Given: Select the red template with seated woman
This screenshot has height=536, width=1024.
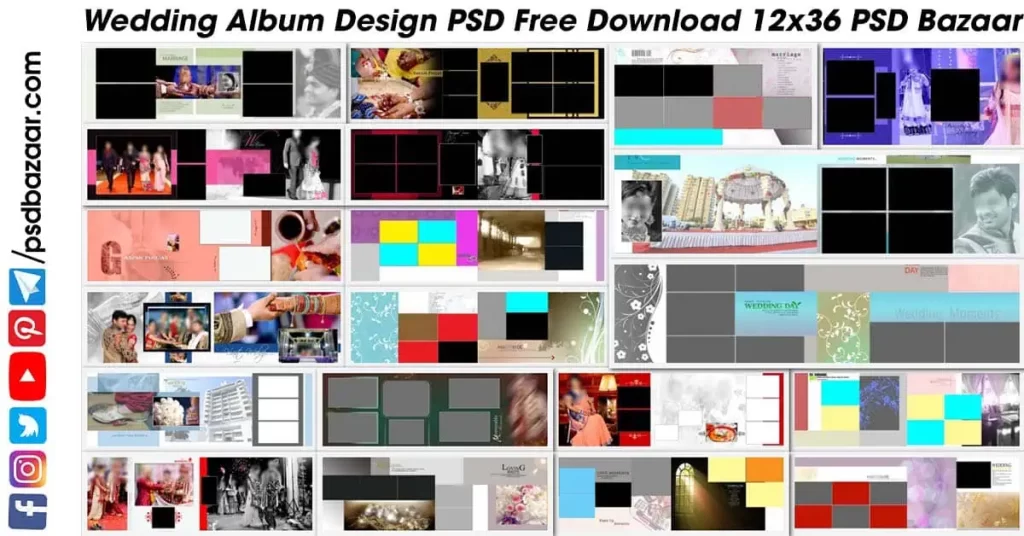Looking at the screenshot, I should 671,409.
